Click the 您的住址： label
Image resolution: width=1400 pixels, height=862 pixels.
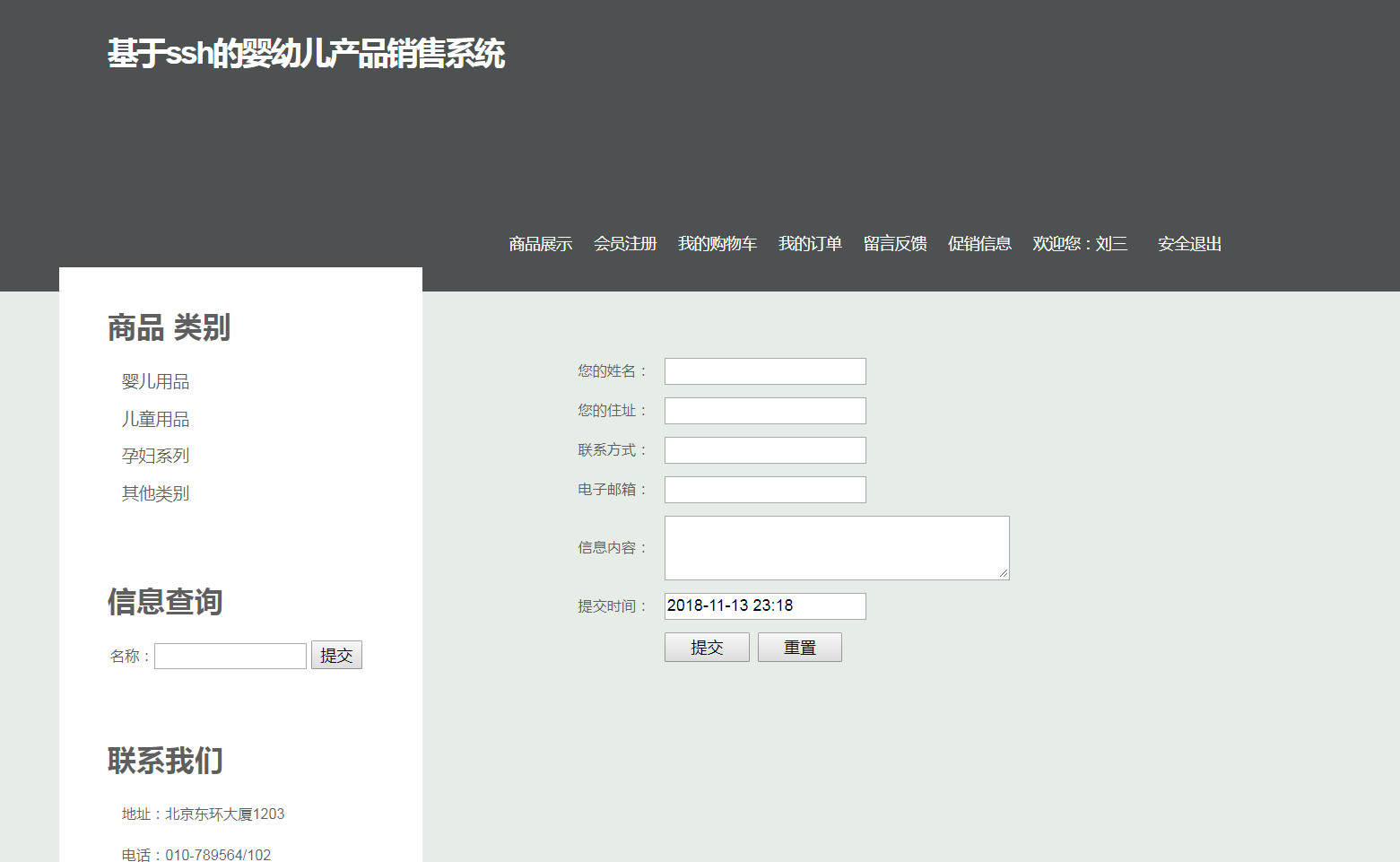coord(613,411)
